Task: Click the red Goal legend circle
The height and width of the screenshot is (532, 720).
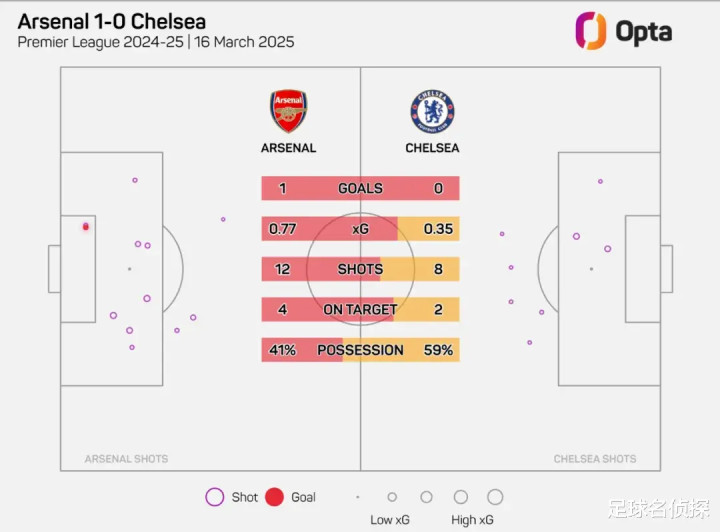Action: pos(274,497)
